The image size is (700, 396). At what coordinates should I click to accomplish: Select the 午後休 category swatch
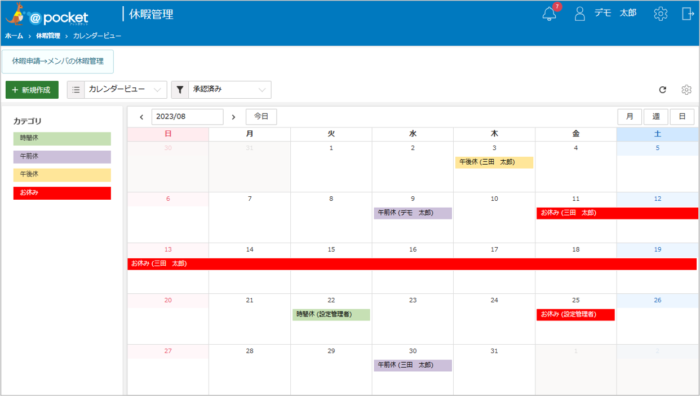point(62,175)
